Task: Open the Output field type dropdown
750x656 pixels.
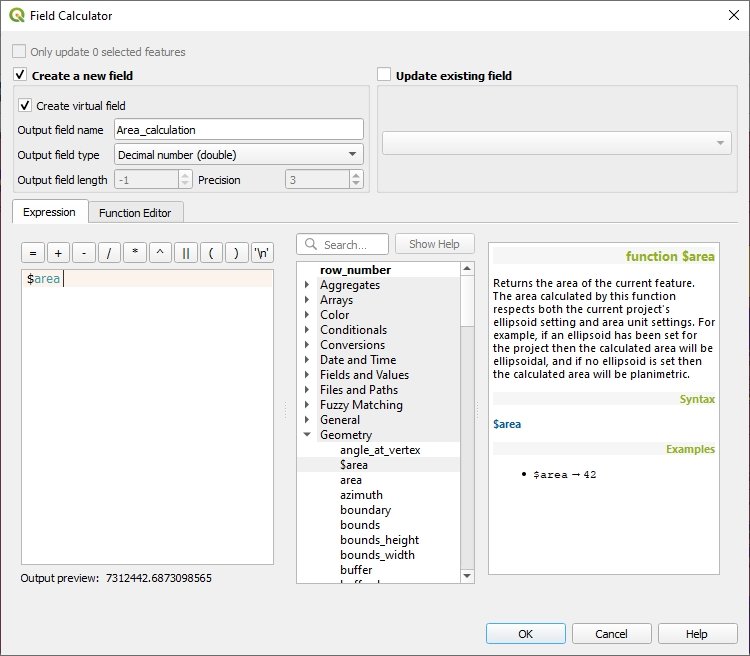Action: tap(238, 155)
